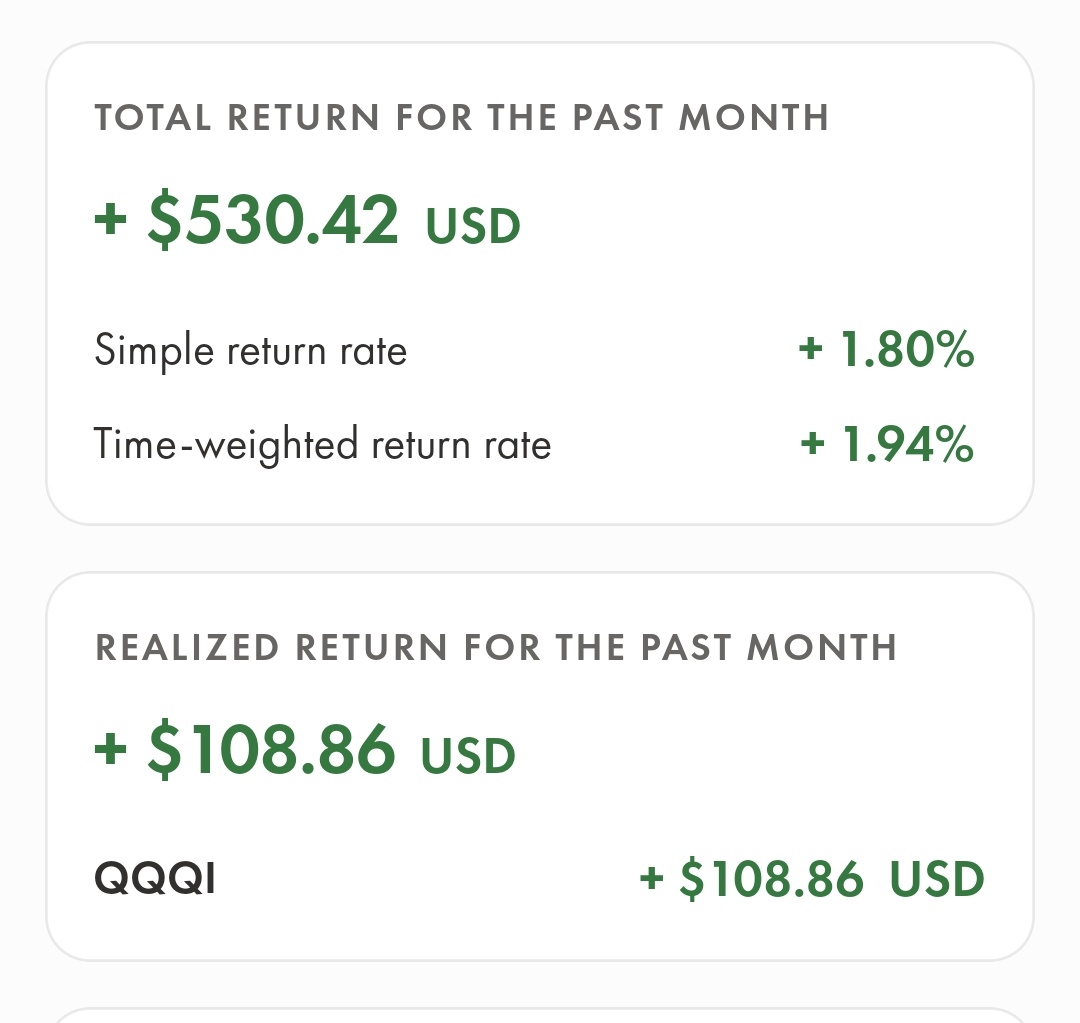1080x1023 pixels.
Task: Tap the +1.80% simple return value
Action: click(x=906, y=350)
